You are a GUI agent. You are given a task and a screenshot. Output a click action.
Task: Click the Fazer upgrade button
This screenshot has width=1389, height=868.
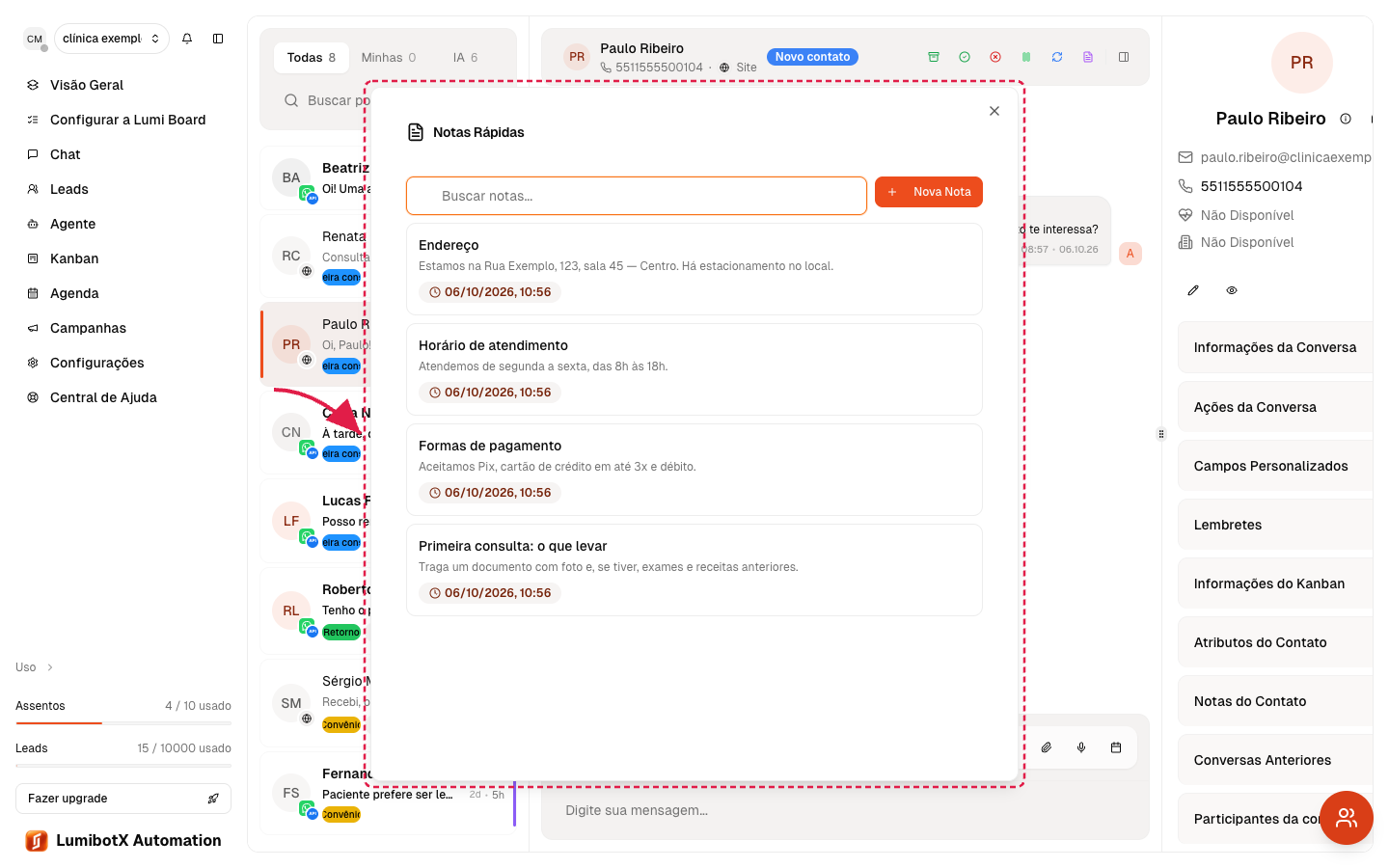coord(123,799)
